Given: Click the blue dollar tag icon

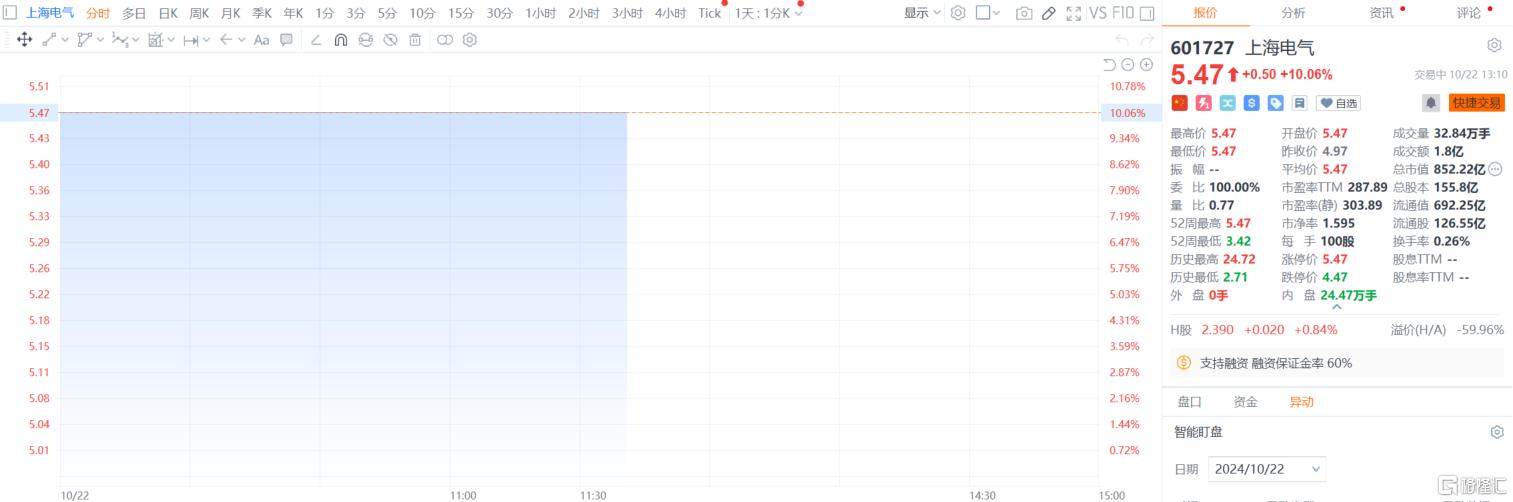Looking at the screenshot, I should click(1251, 102).
